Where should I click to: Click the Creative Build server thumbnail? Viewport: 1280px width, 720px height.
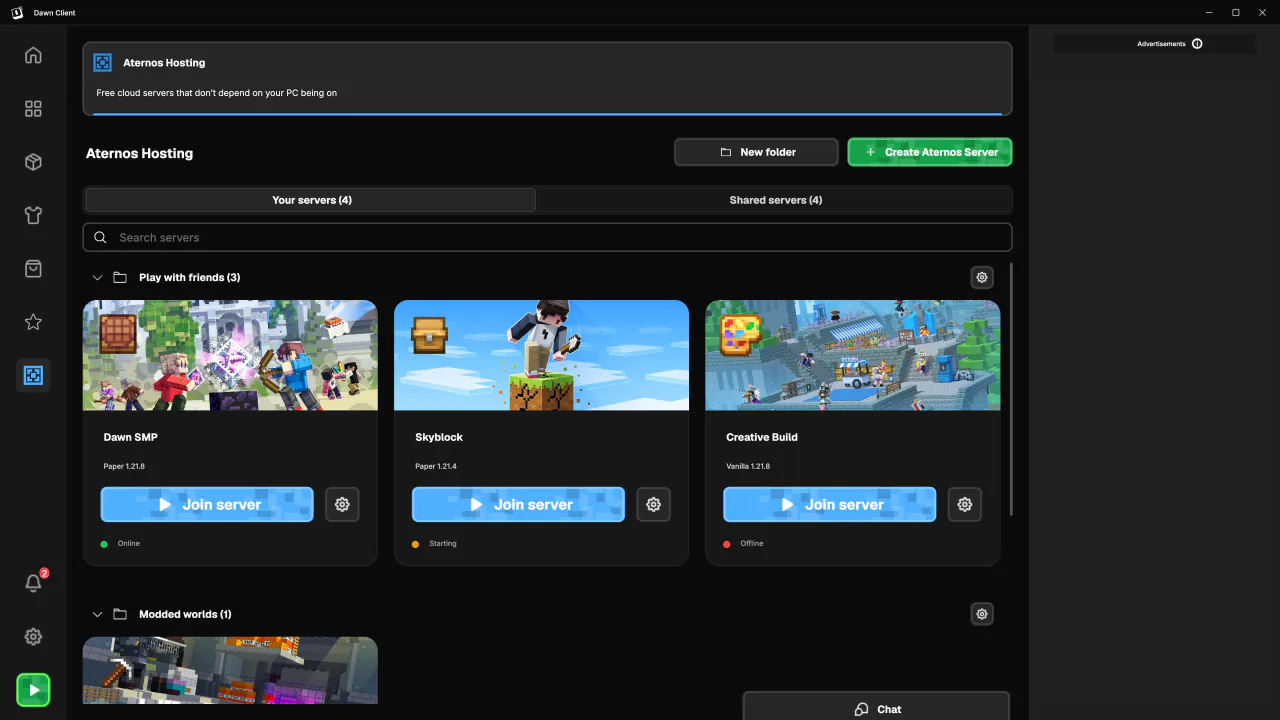pyautogui.click(x=853, y=355)
